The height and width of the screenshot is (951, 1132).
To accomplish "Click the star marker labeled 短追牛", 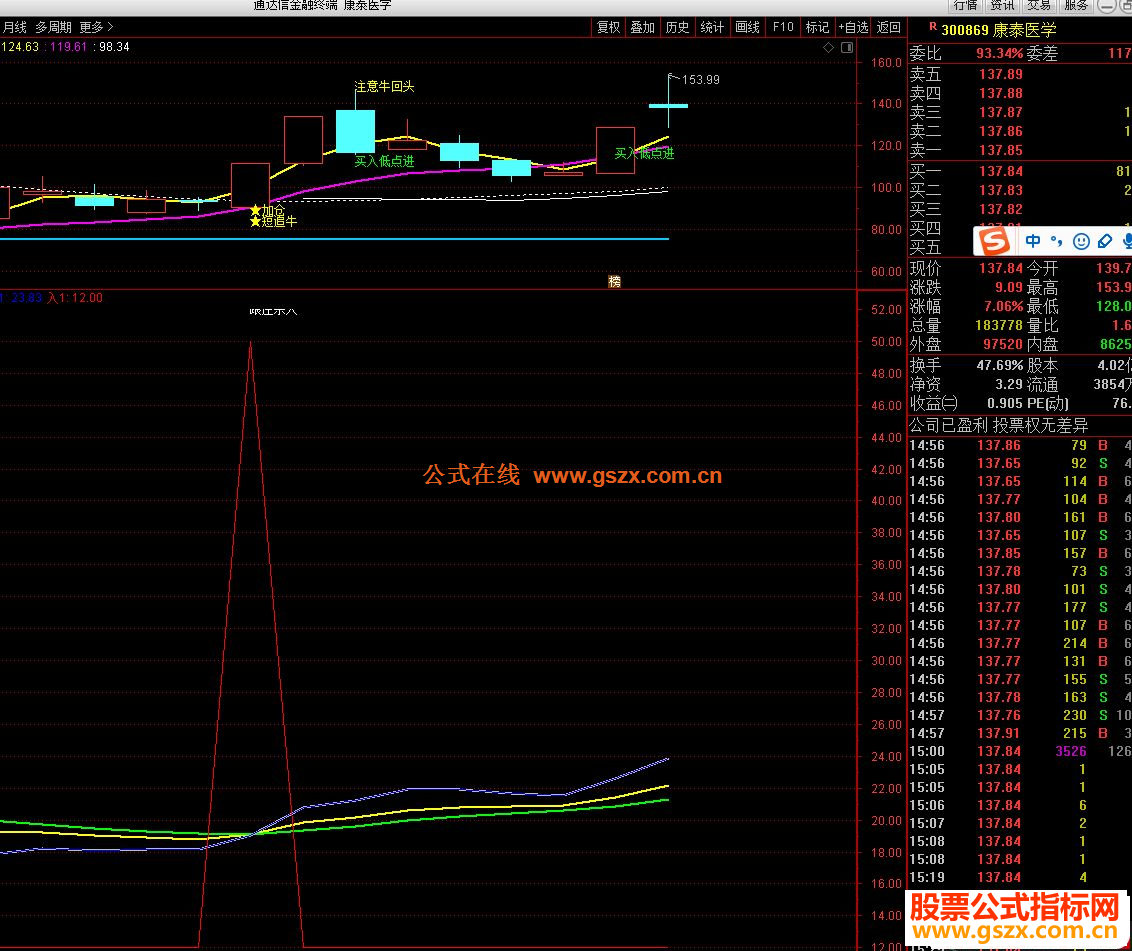I will coord(255,221).
